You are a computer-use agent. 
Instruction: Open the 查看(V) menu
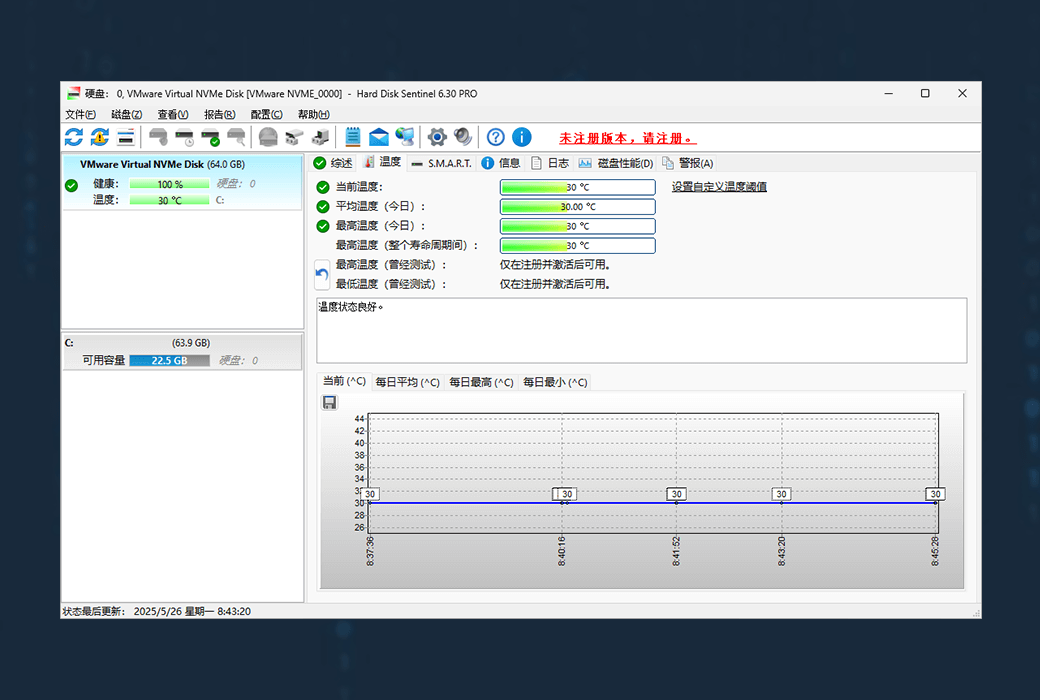pos(173,114)
